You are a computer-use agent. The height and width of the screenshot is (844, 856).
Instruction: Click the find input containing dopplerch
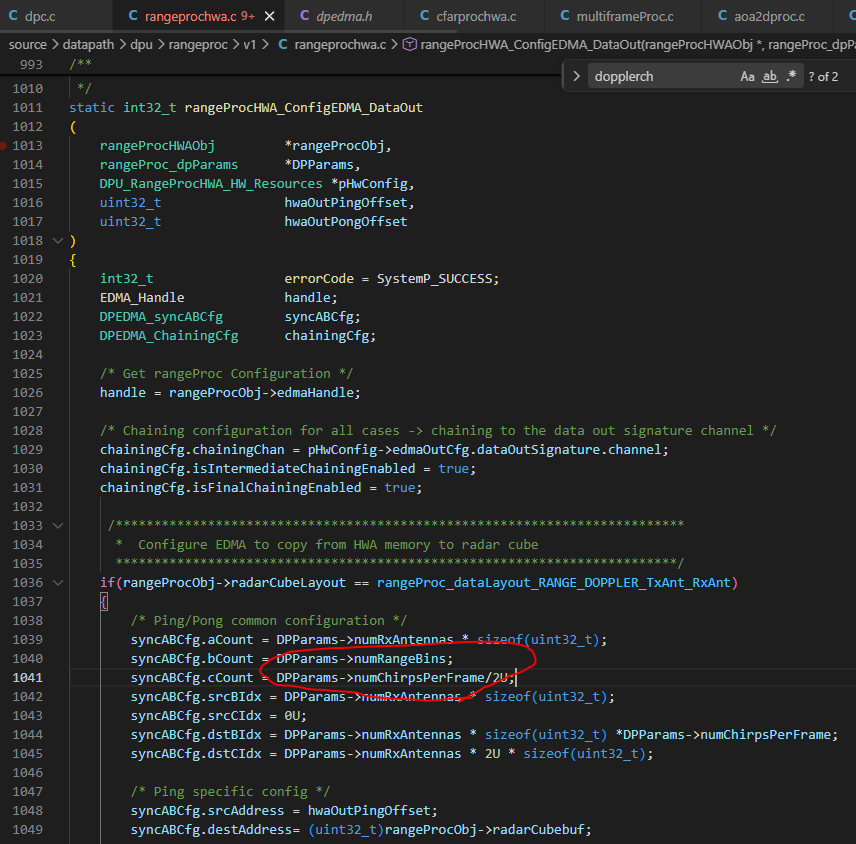point(663,76)
